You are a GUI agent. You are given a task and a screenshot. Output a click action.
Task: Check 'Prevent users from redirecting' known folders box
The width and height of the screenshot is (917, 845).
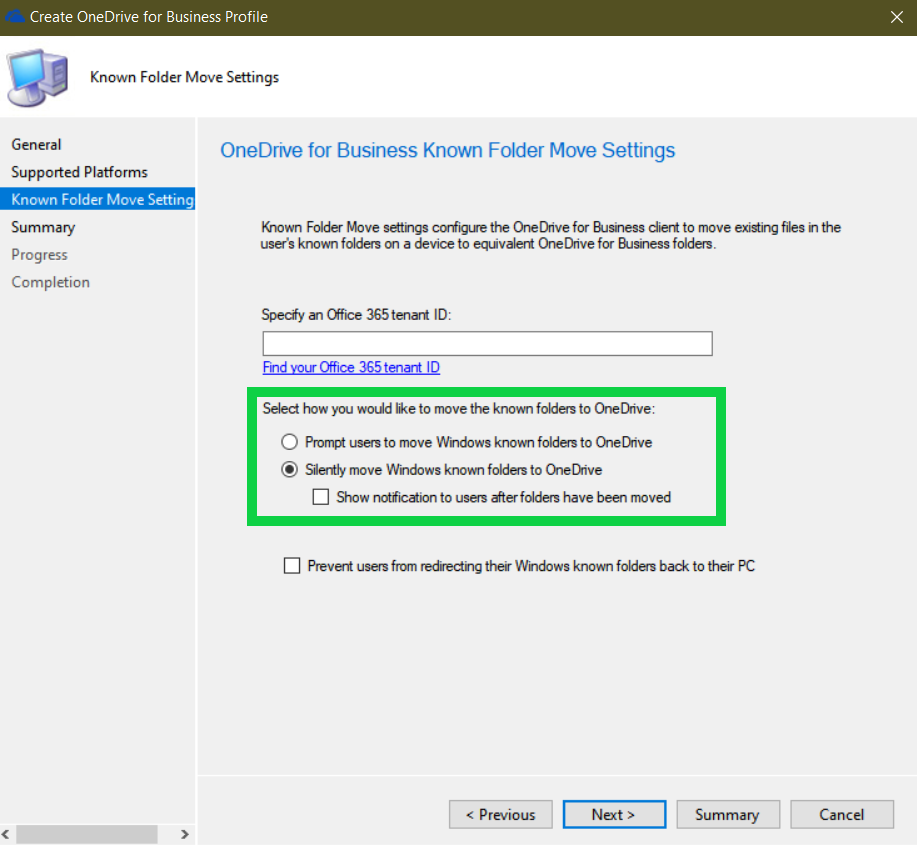pos(292,565)
